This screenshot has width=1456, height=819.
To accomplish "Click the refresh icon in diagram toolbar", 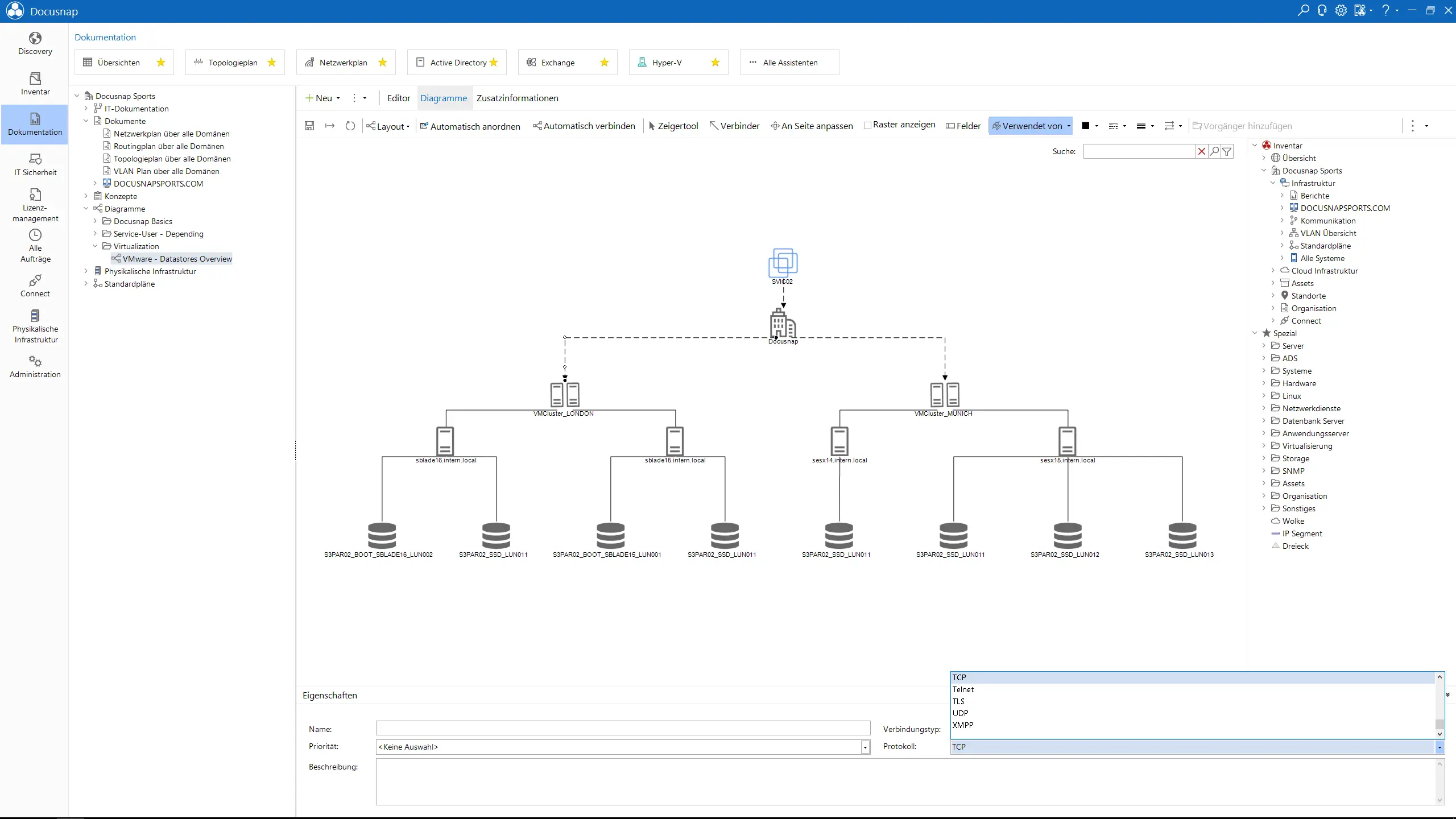I will tap(350, 126).
